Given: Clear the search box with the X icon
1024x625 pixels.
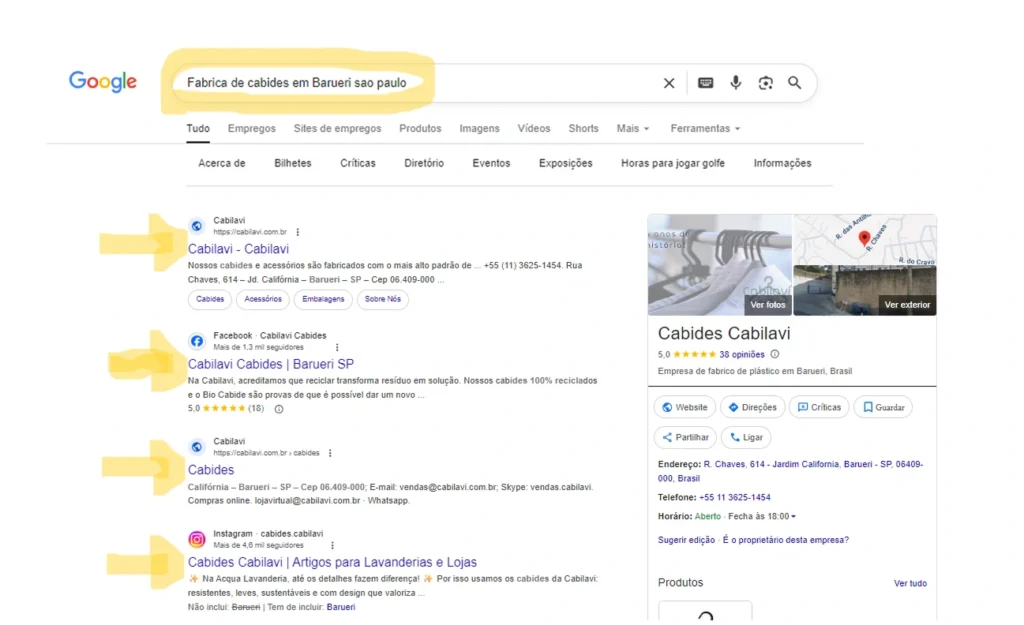Looking at the screenshot, I should coord(669,83).
